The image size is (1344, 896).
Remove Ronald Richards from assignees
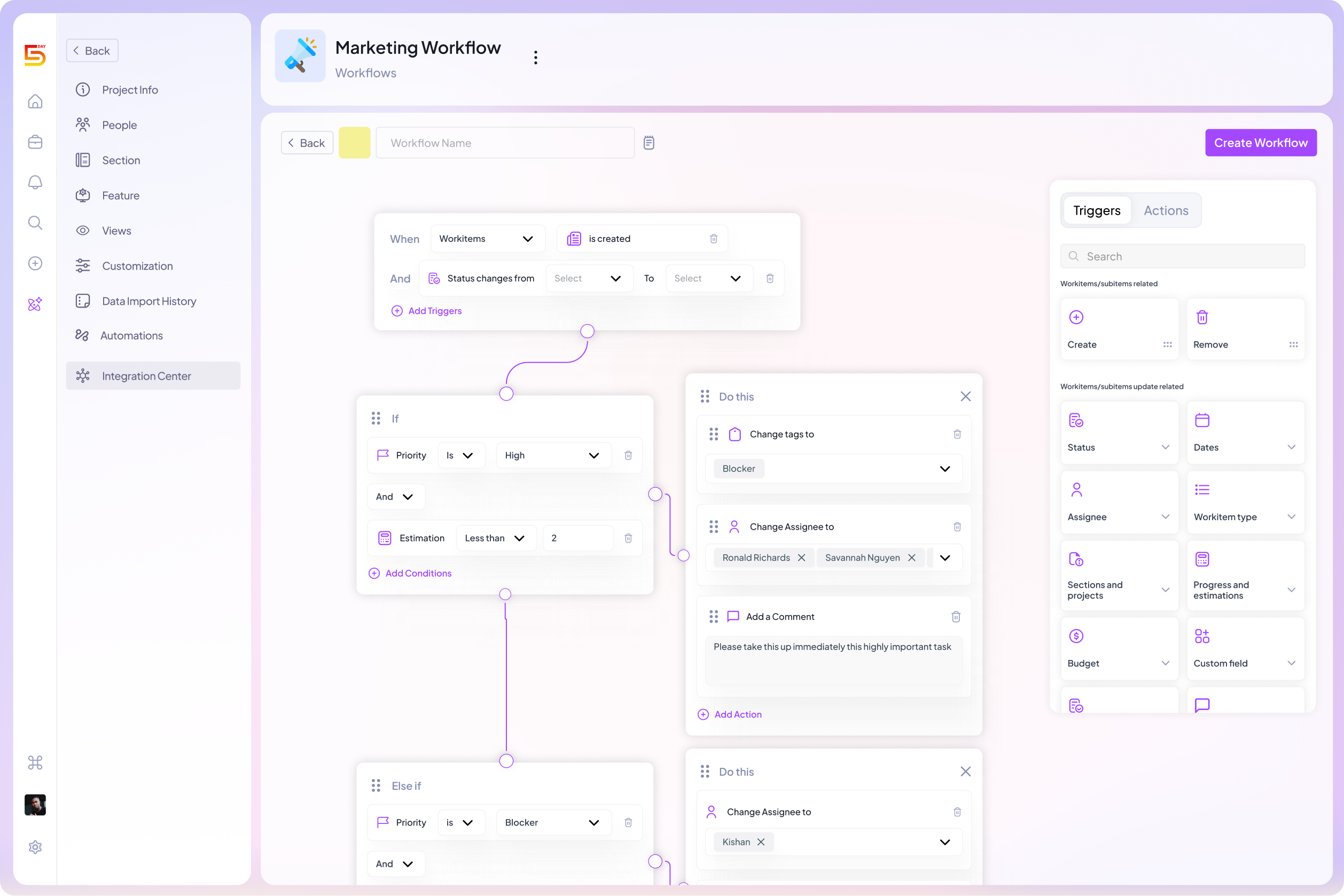click(801, 557)
